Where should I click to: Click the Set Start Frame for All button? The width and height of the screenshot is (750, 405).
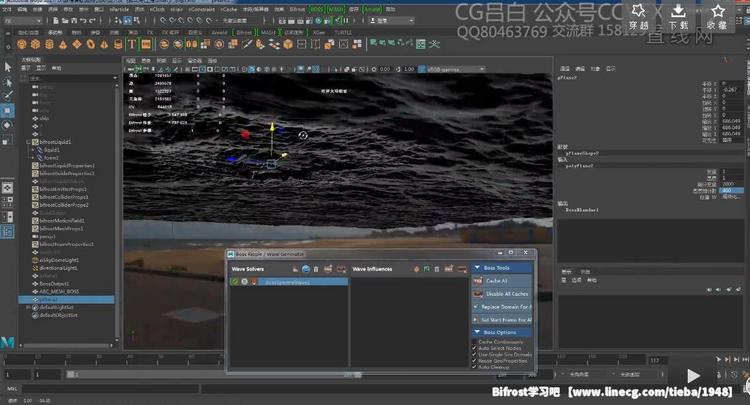pyautogui.click(x=502, y=319)
